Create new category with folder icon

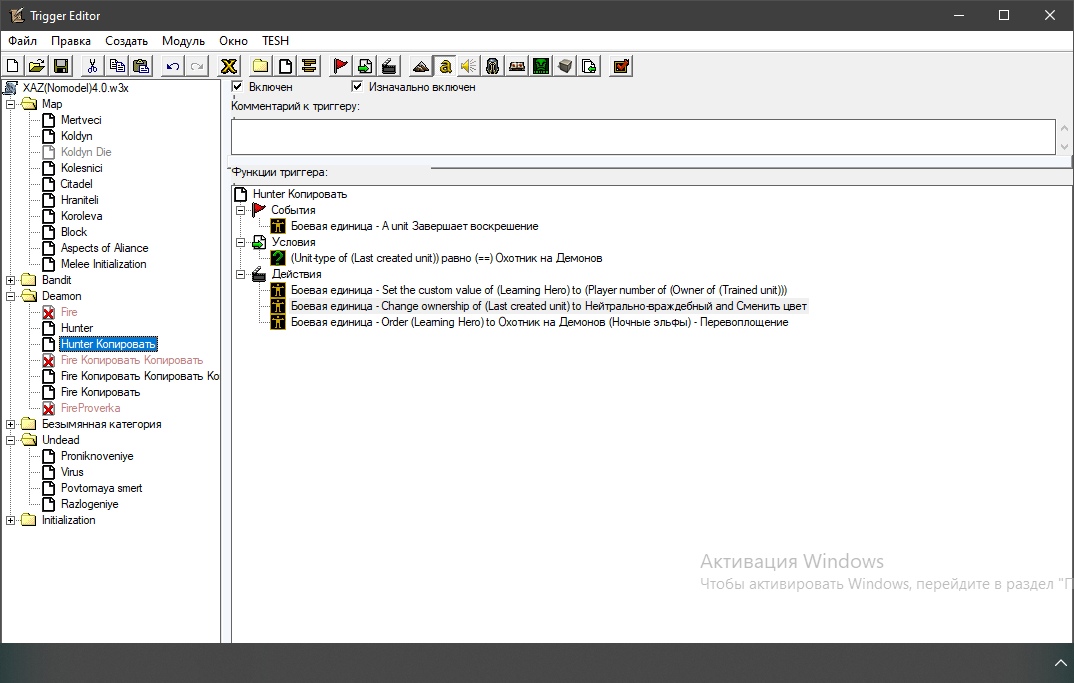[x=260, y=66]
